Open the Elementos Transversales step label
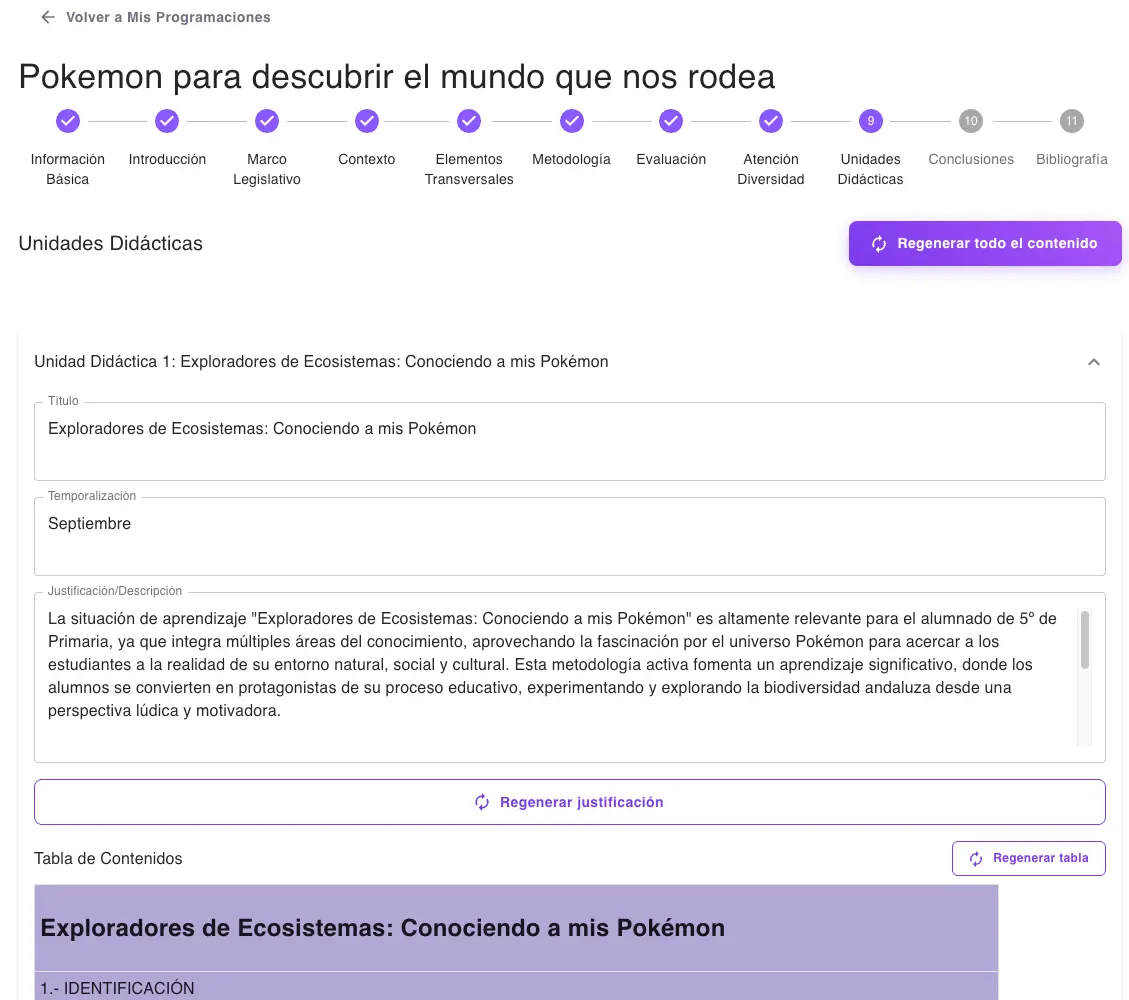Image resolution: width=1129 pixels, height=1000 pixels. tap(469, 169)
